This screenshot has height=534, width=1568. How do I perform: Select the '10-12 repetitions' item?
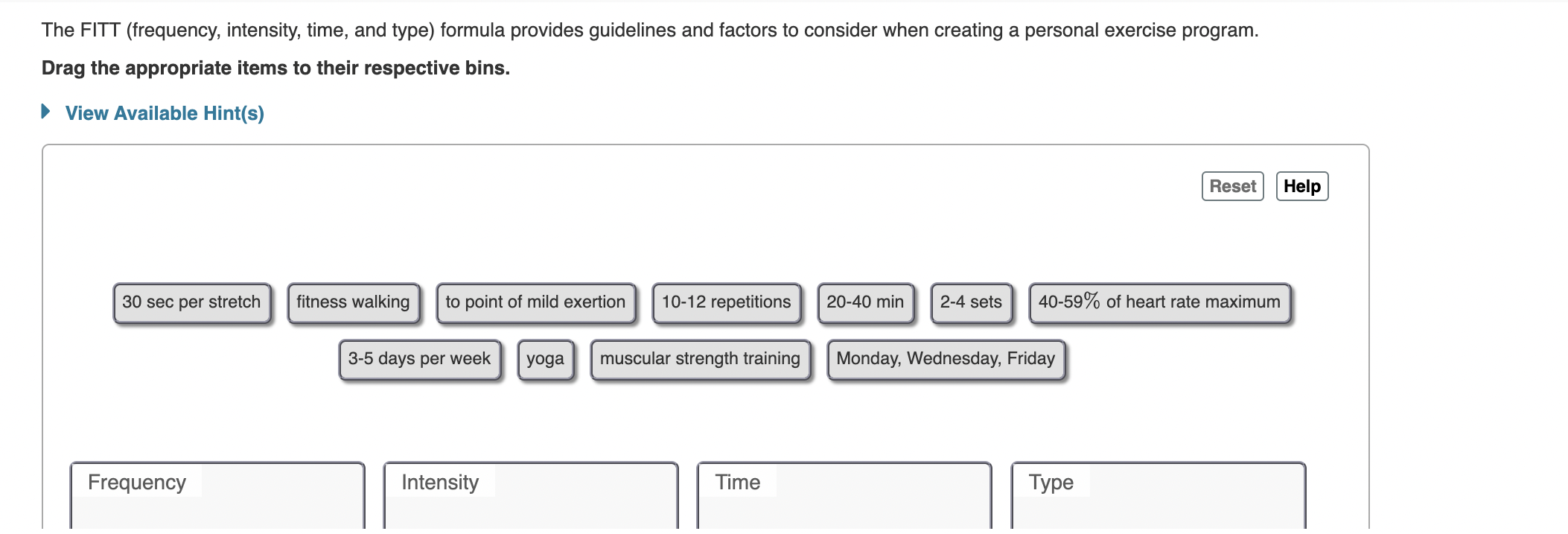click(726, 302)
